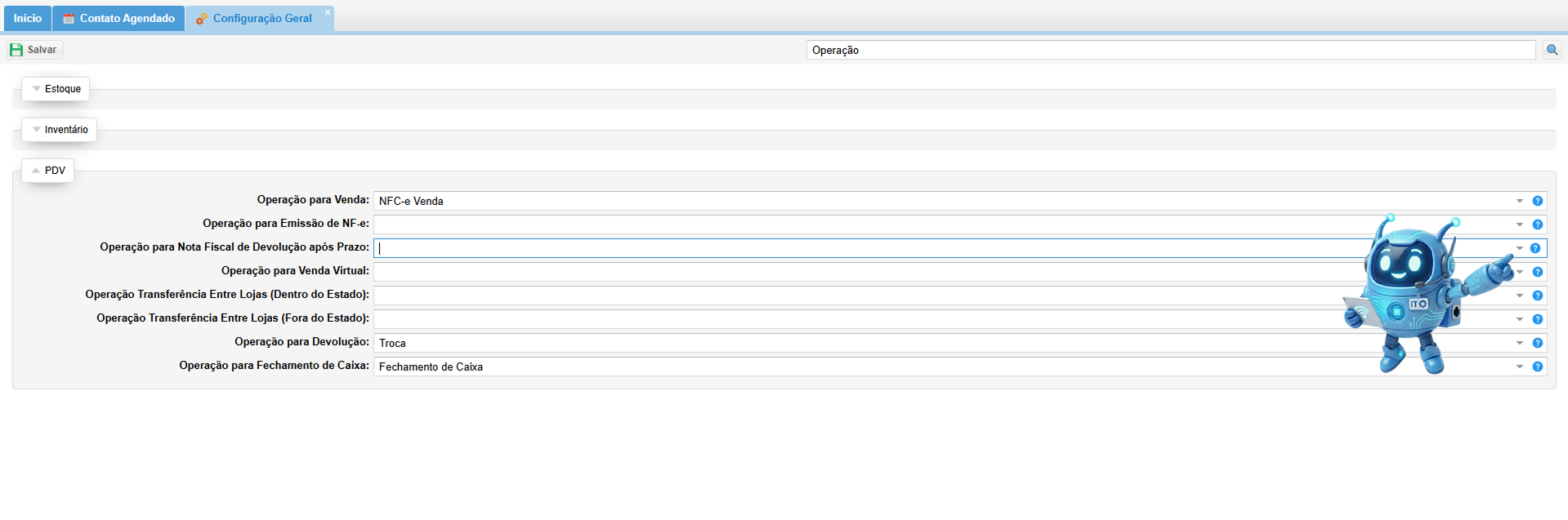Image resolution: width=1568 pixels, height=520 pixels.
Task: Open Operação para Venda dropdown arrow
Action: (1519, 201)
